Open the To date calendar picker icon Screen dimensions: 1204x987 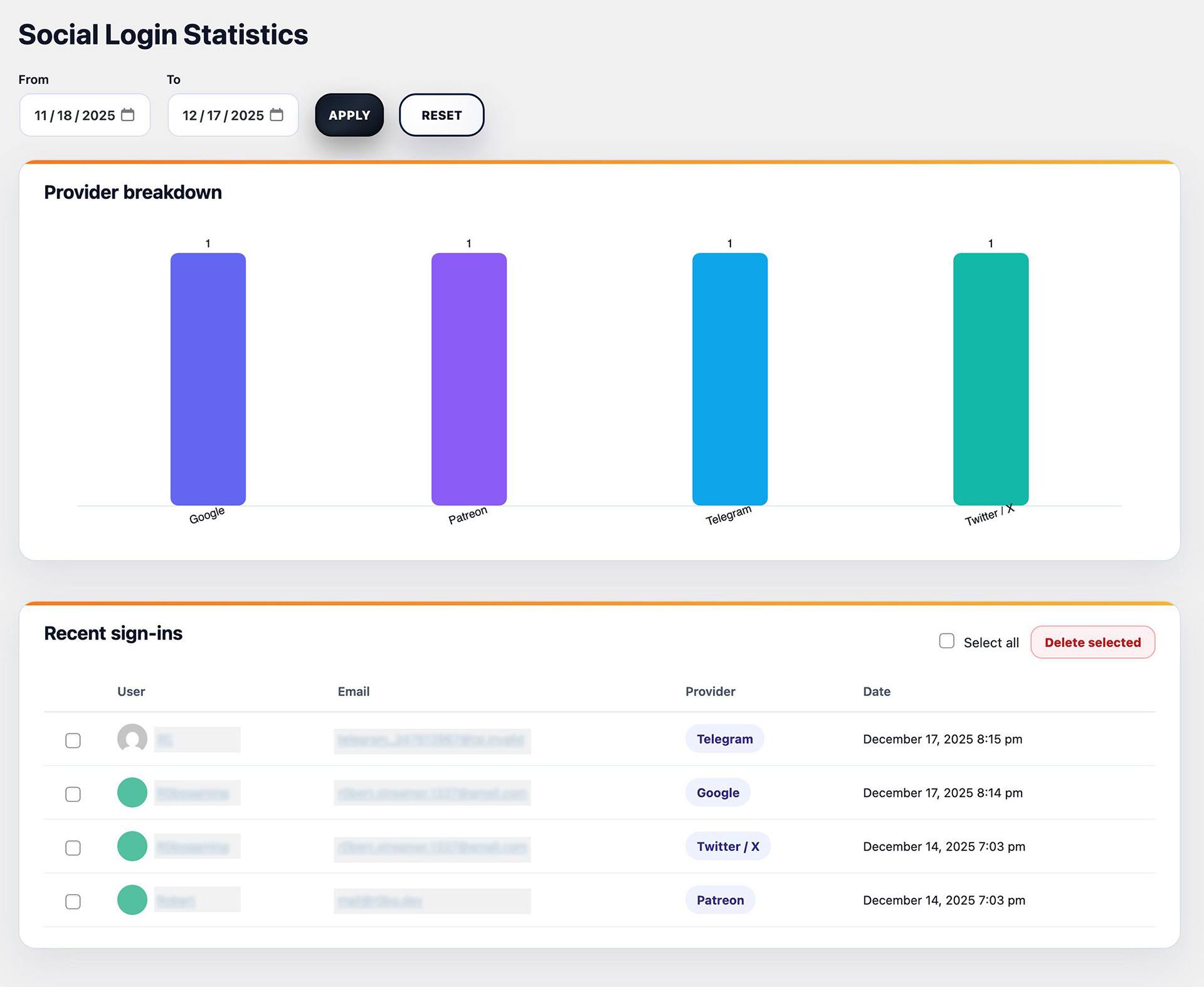point(277,115)
